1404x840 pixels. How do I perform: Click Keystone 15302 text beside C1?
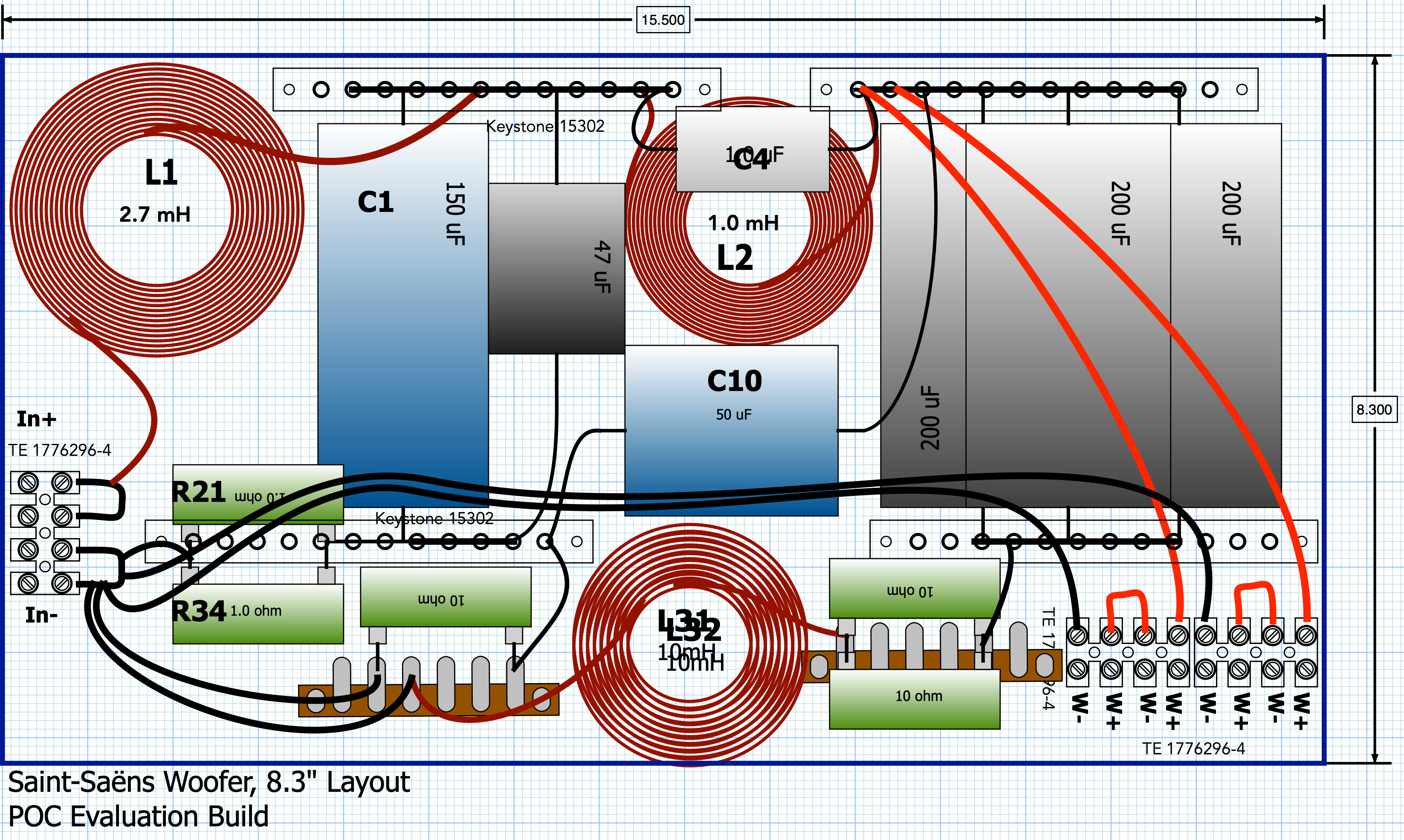tap(545, 126)
